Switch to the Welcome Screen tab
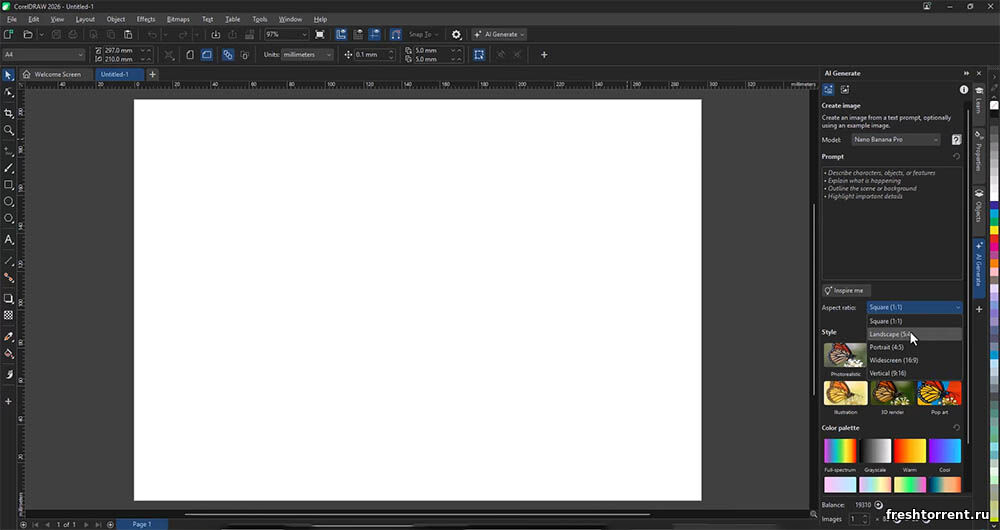Viewport: 1000px width, 530px height. coord(57,74)
